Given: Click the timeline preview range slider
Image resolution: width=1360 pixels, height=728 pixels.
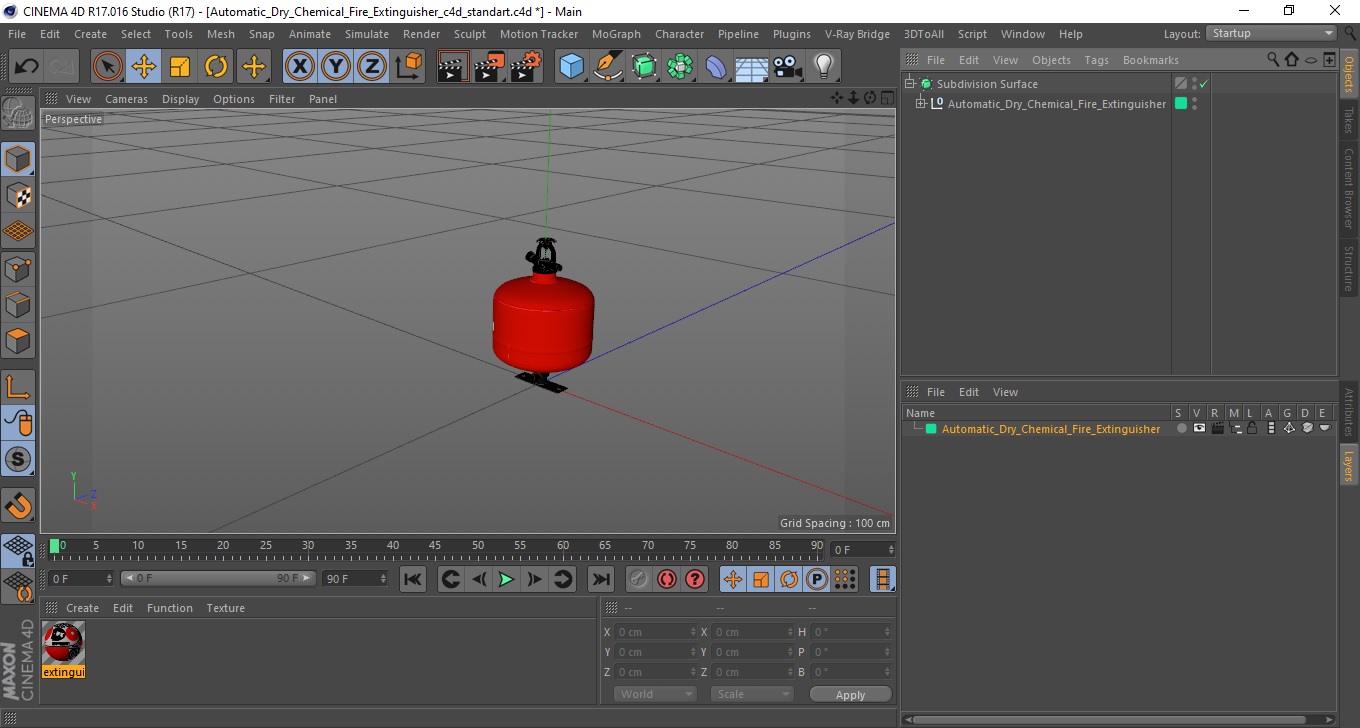Looking at the screenshot, I should pyautogui.click(x=218, y=578).
